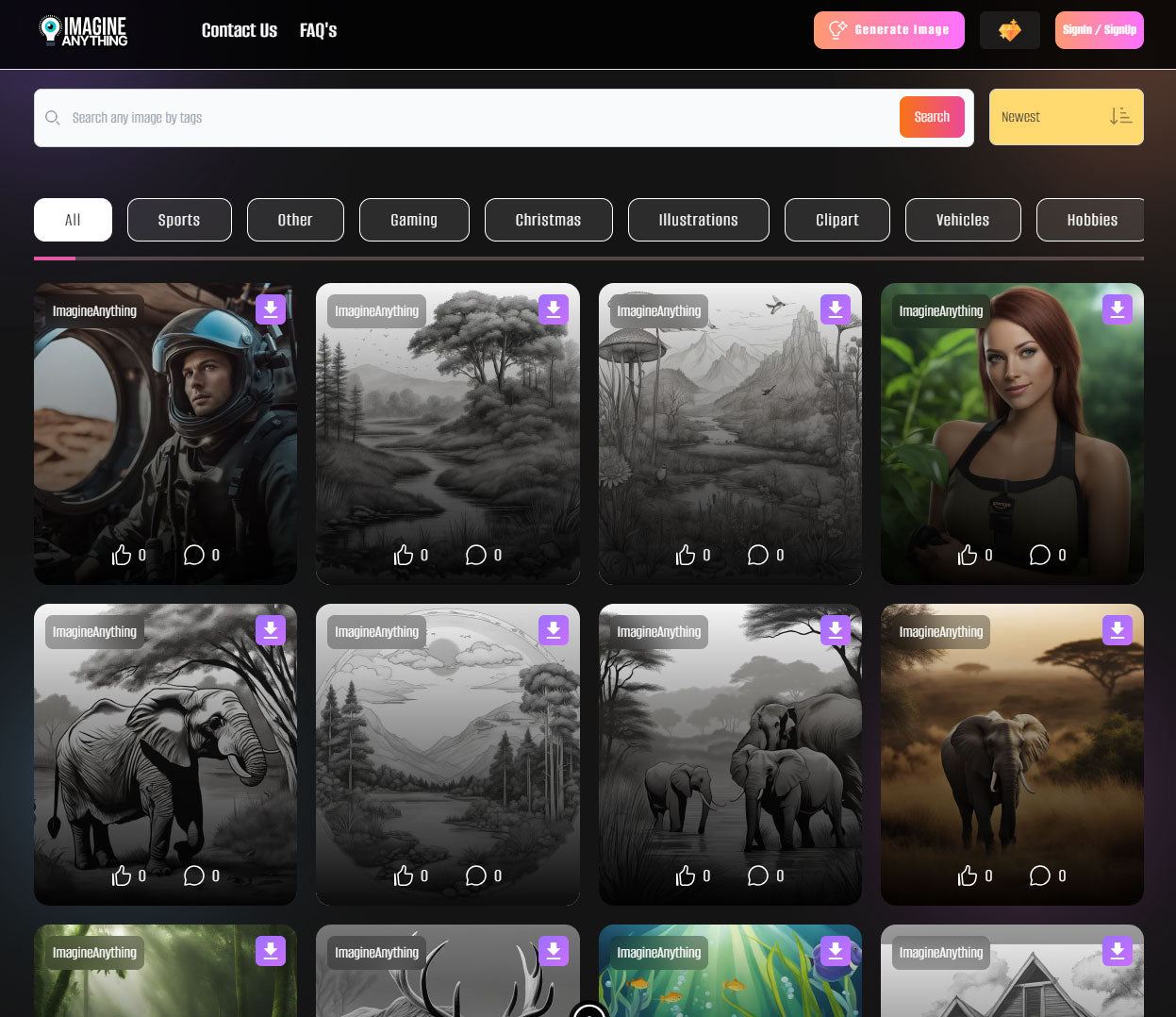Open the diamond premium icon button
Viewport: 1176px width, 1017px height.
point(1010,30)
